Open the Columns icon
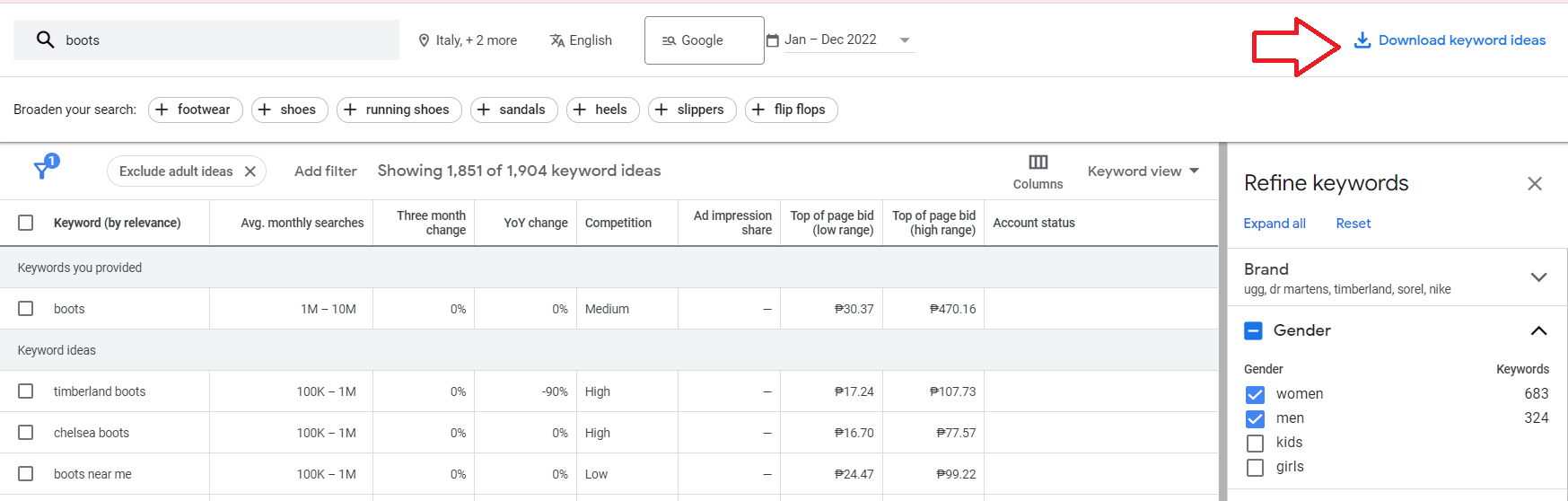This screenshot has width=1568, height=501. click(x=1038, y=163)
